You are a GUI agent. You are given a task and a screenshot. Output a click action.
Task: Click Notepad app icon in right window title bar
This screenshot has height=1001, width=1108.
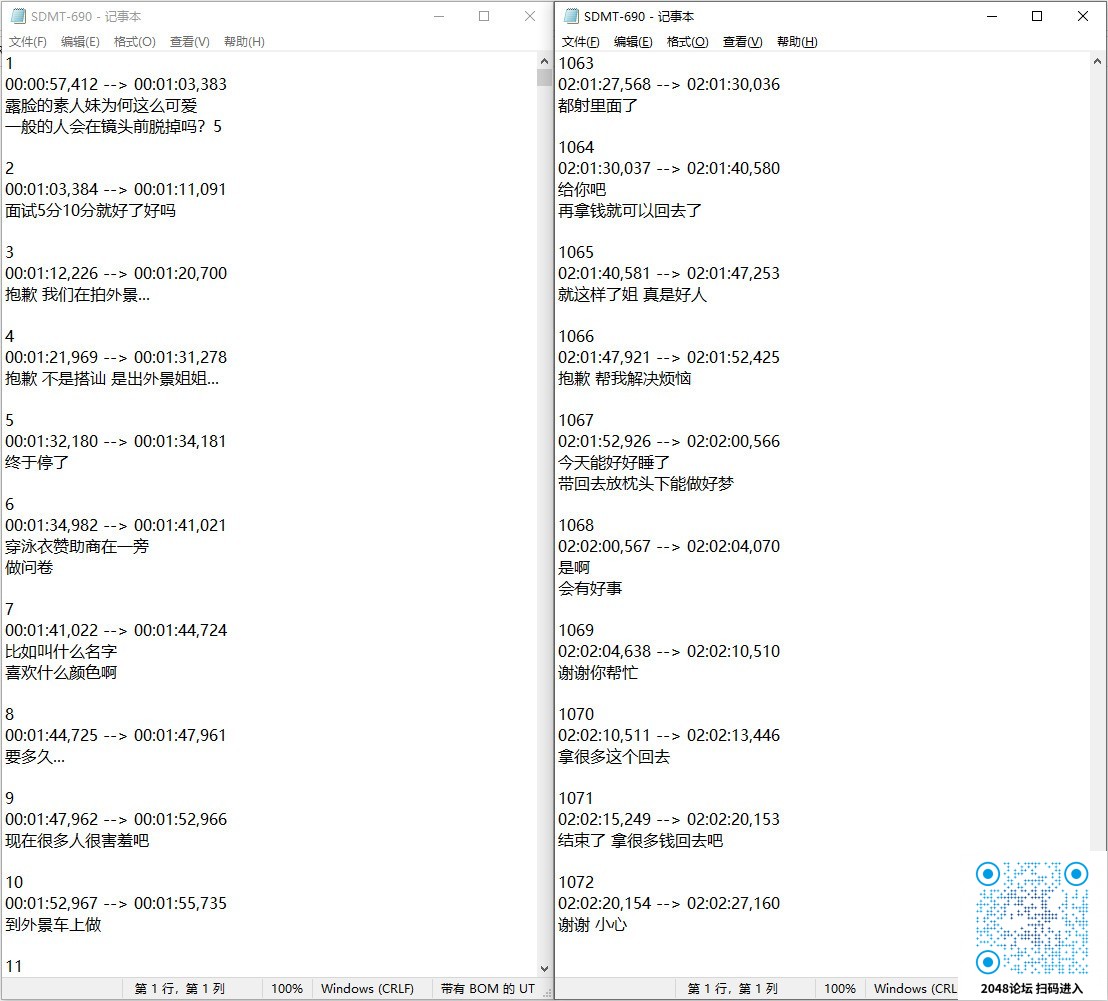click(x=571, y=16)
